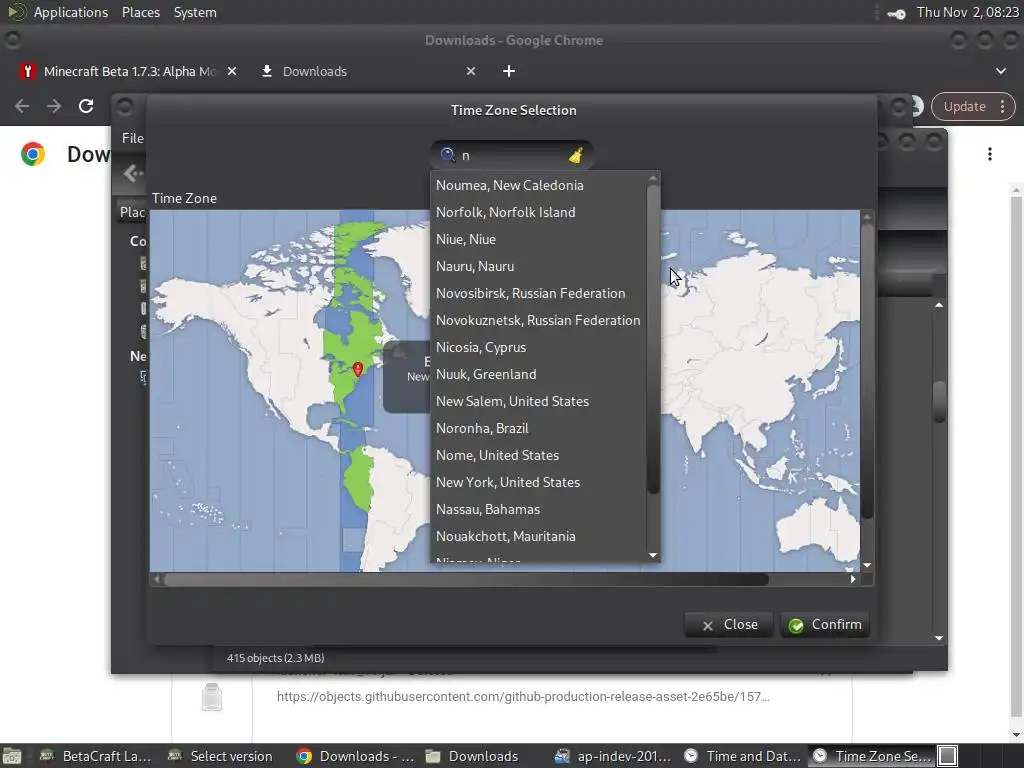Click the workspace switcher square in taskbar
This screenshot has width=1024, height=768.
click(948, 756)
